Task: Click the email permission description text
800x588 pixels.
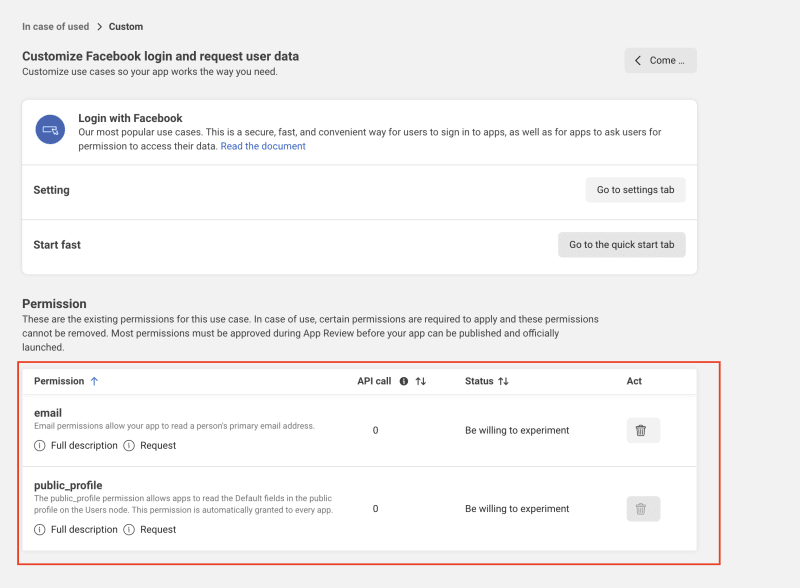Action: click(174, 426)
